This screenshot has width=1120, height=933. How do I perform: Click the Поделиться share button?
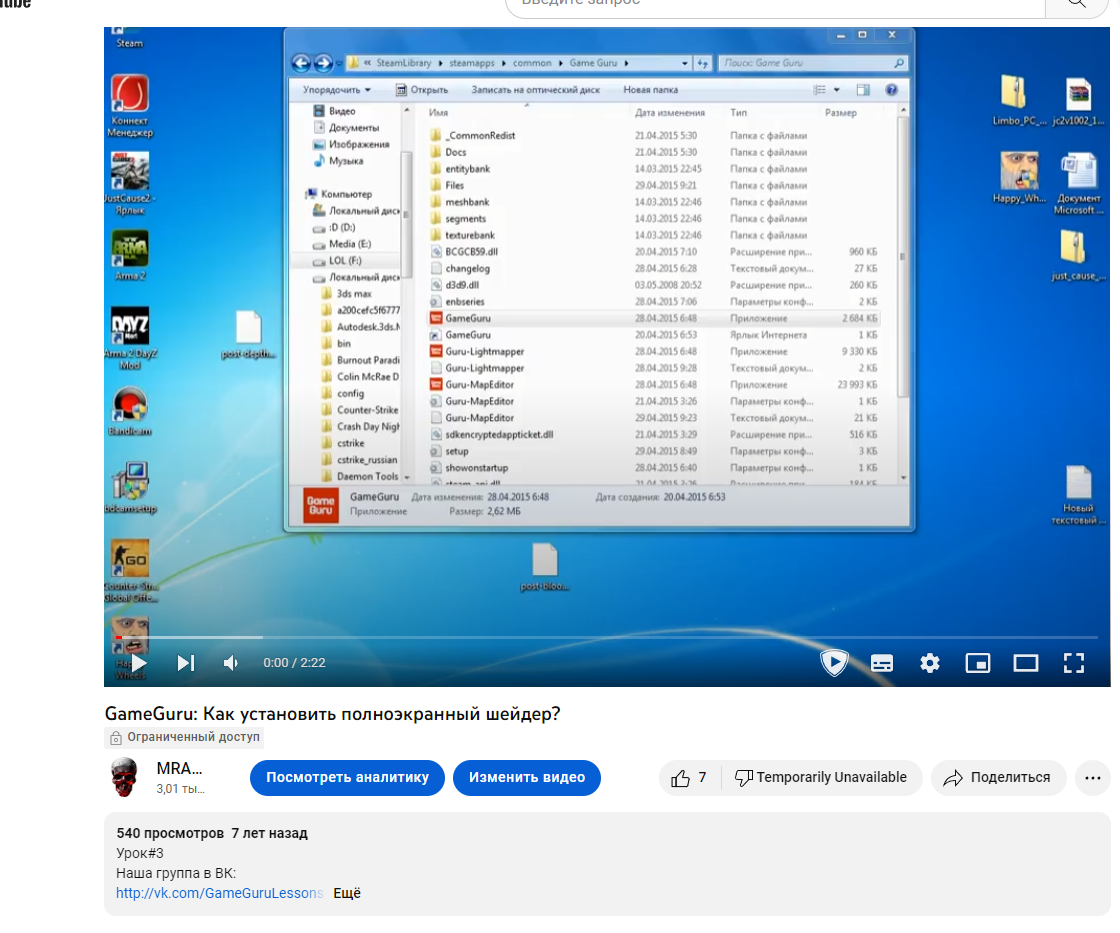(998, 777)
